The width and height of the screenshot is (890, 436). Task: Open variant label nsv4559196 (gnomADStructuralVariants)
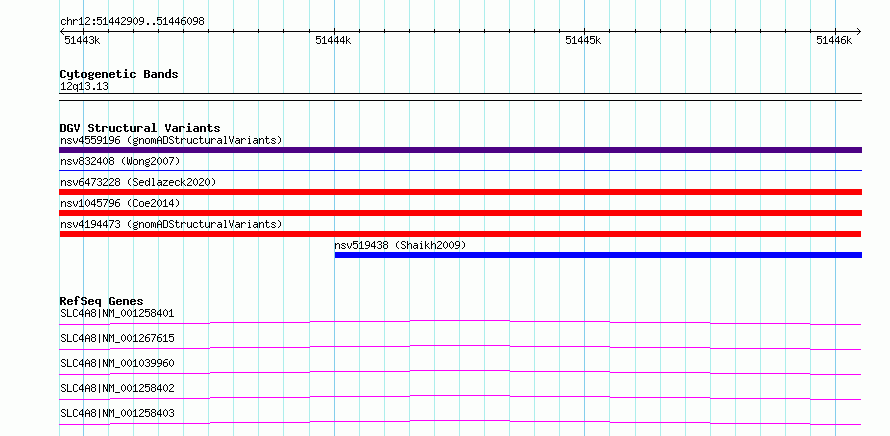(x=171, y=140)
